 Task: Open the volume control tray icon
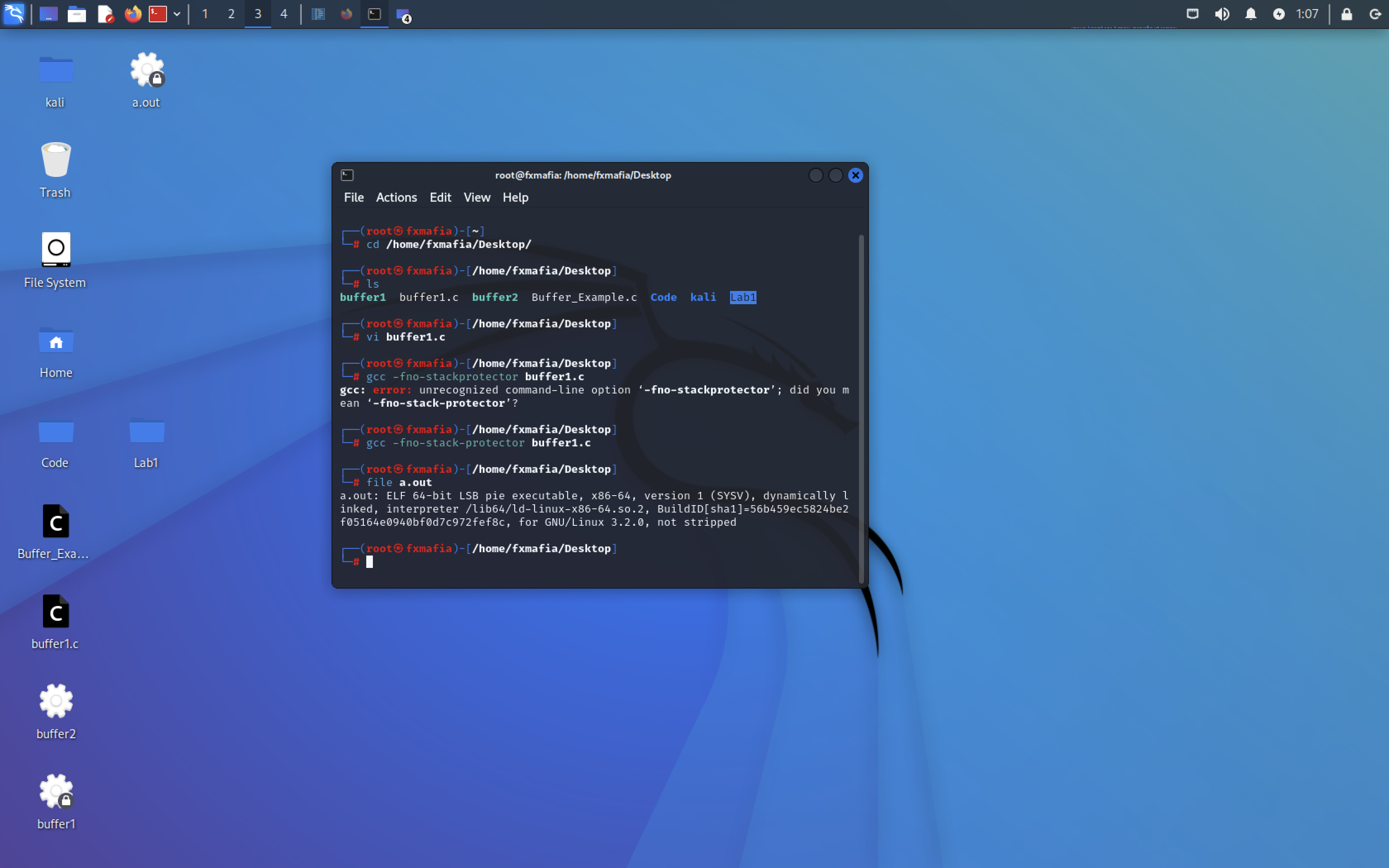click(1222, 14)
